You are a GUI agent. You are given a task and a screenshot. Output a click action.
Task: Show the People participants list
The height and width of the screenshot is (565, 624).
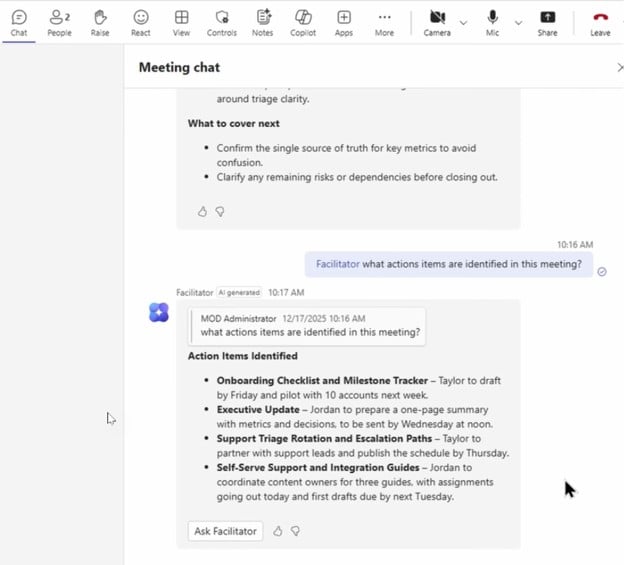(59, 22)
